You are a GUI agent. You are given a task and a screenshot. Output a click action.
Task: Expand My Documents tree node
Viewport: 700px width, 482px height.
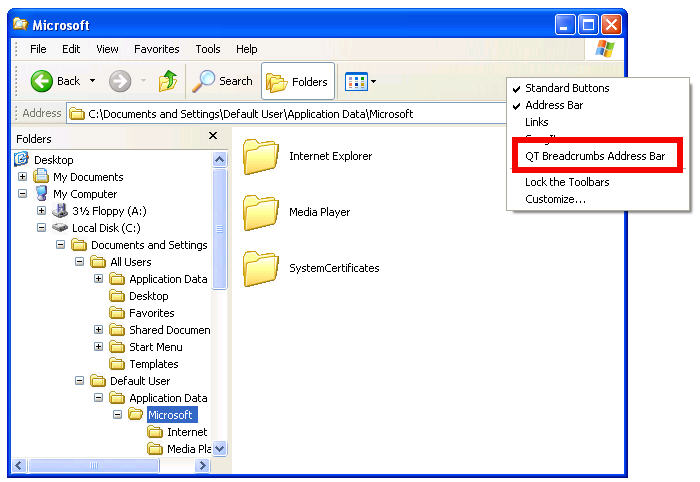pyautogui.click(x=22, y=177)
